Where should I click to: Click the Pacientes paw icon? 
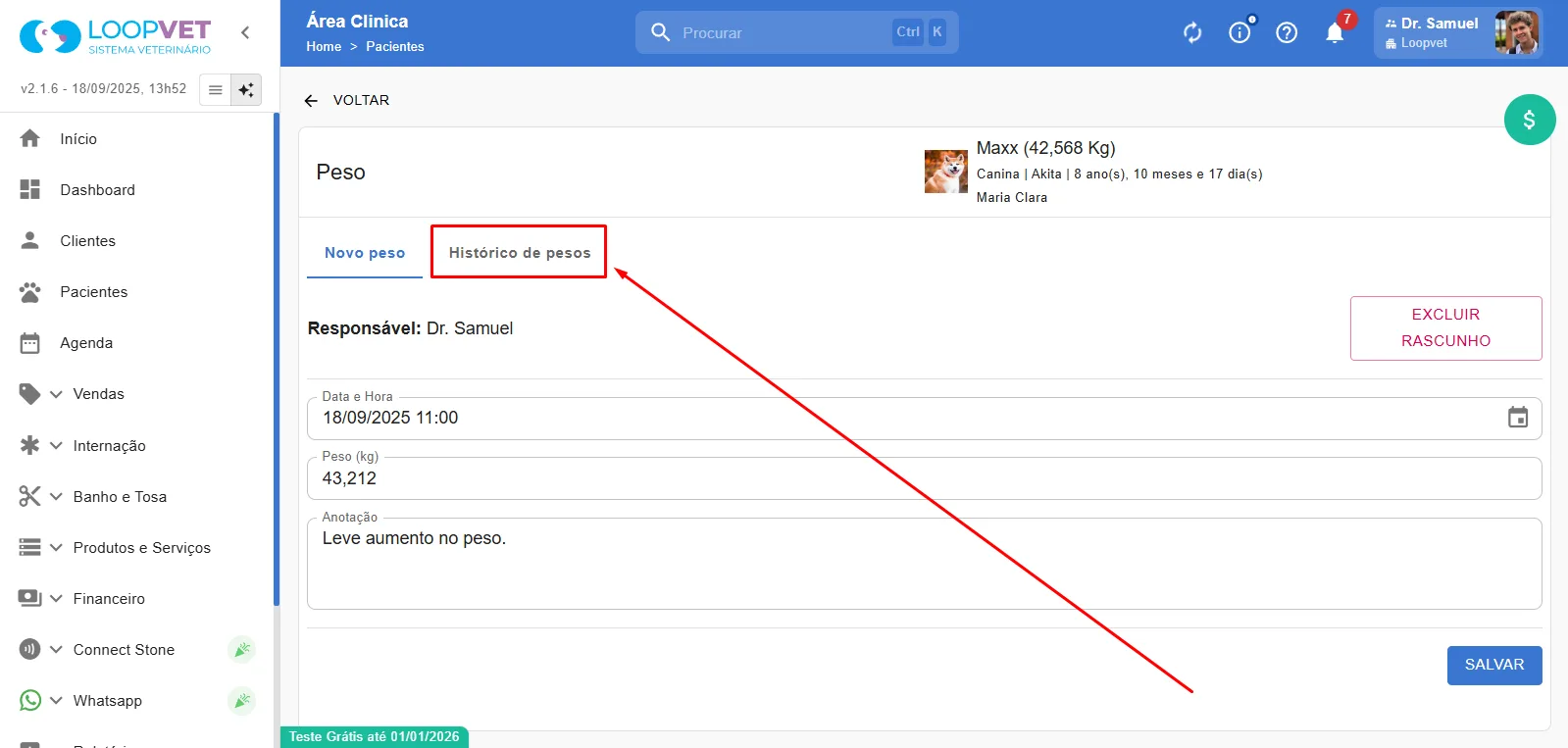click(x=30, y=291)
